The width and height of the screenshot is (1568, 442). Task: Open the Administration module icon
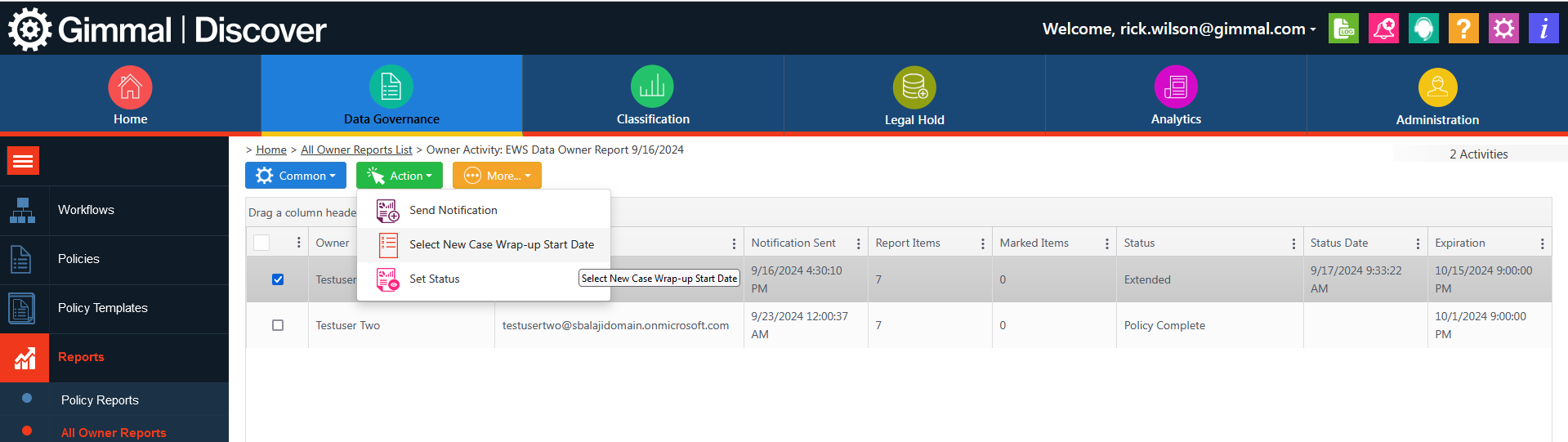pyautogui.click(x=1437, y=87)
